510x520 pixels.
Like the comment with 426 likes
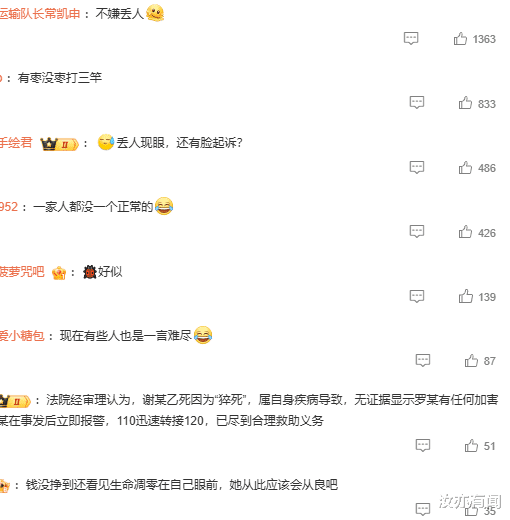coord(465,232)
